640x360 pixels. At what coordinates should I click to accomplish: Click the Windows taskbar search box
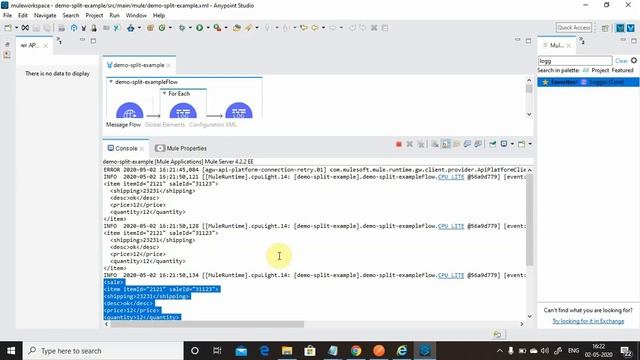pyautogui.click(x=103, y=351)
